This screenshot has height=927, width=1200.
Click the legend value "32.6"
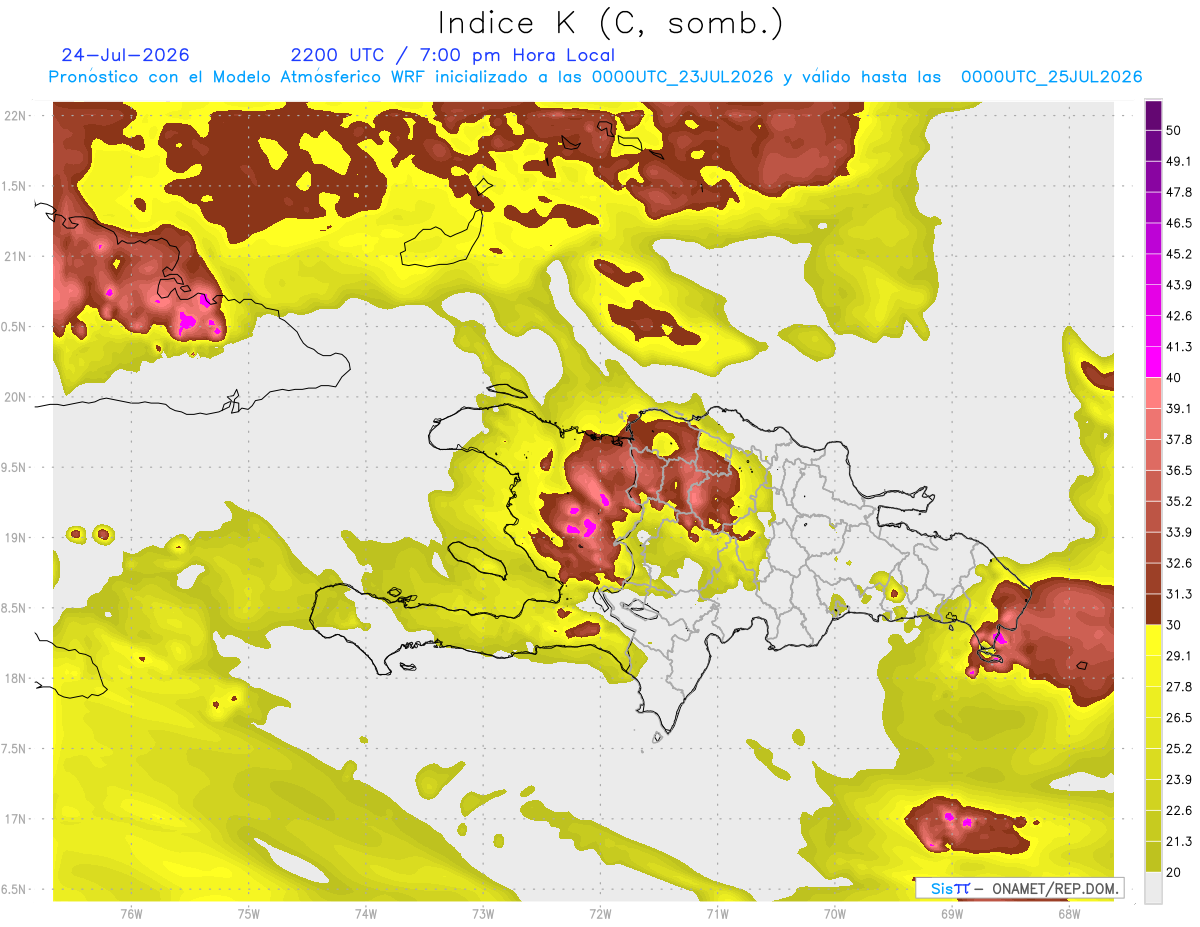coord(1180,563)
